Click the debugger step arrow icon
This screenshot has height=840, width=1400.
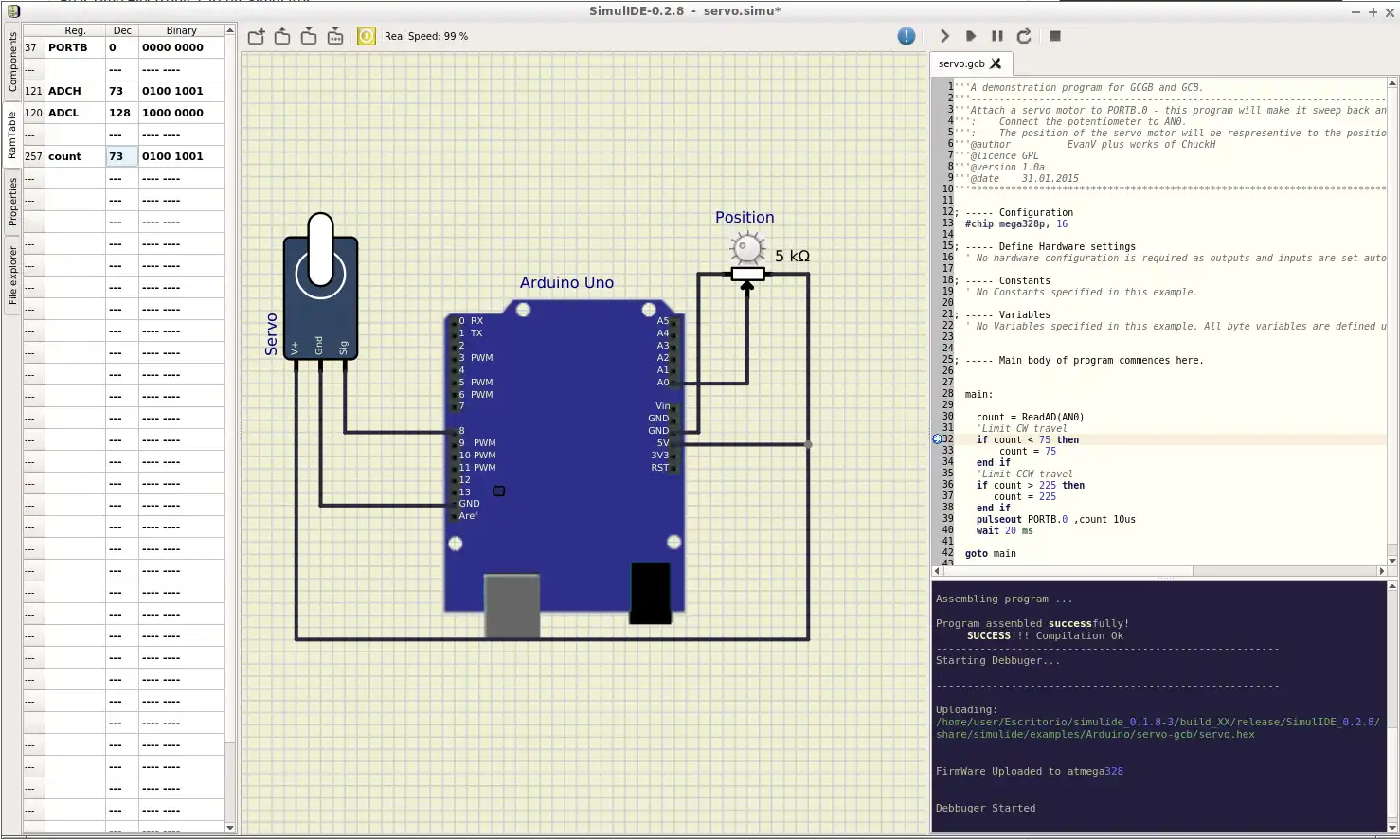click(x=944, y=36)
